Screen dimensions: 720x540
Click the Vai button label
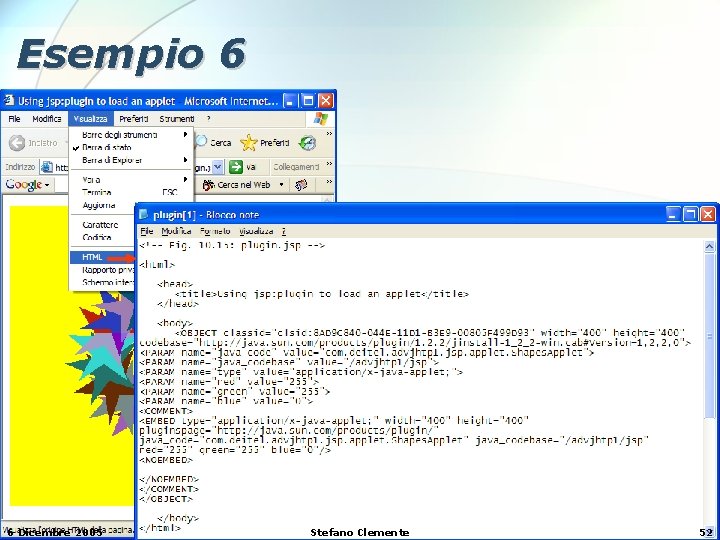click(x=251, y=167)
